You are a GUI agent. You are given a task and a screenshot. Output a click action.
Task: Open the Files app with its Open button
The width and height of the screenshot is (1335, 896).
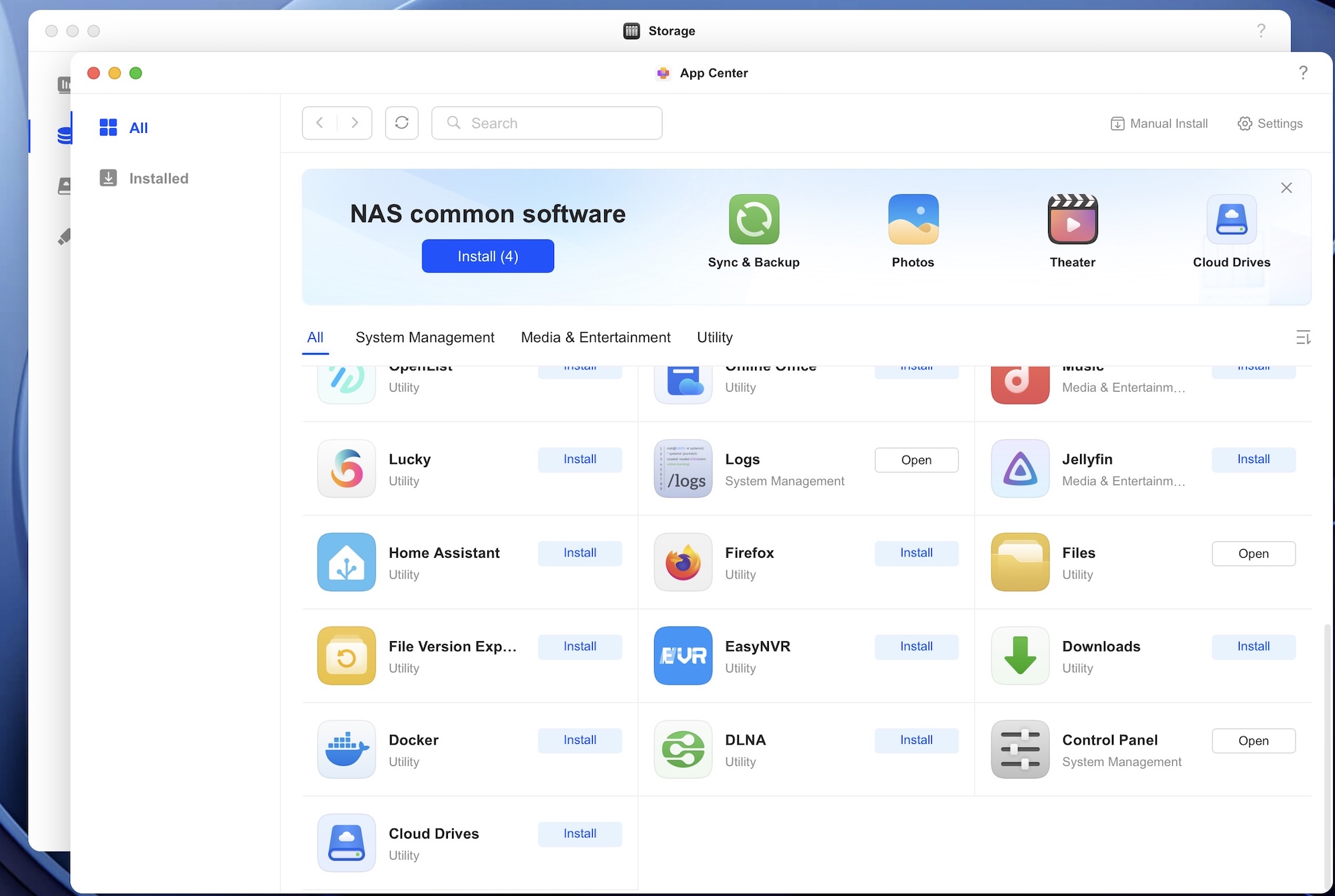coord(1253,553)
